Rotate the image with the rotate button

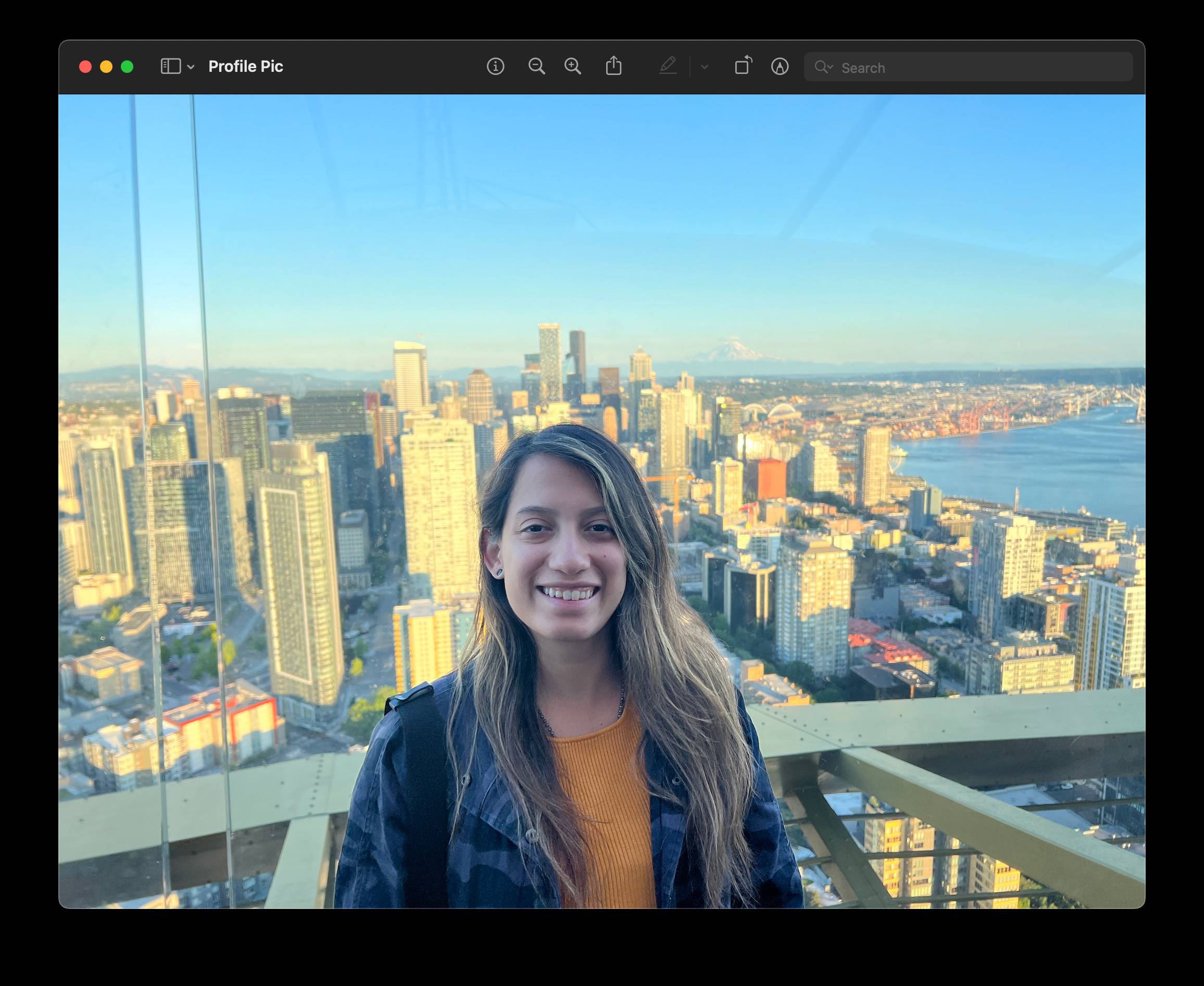tap(743, 66)
